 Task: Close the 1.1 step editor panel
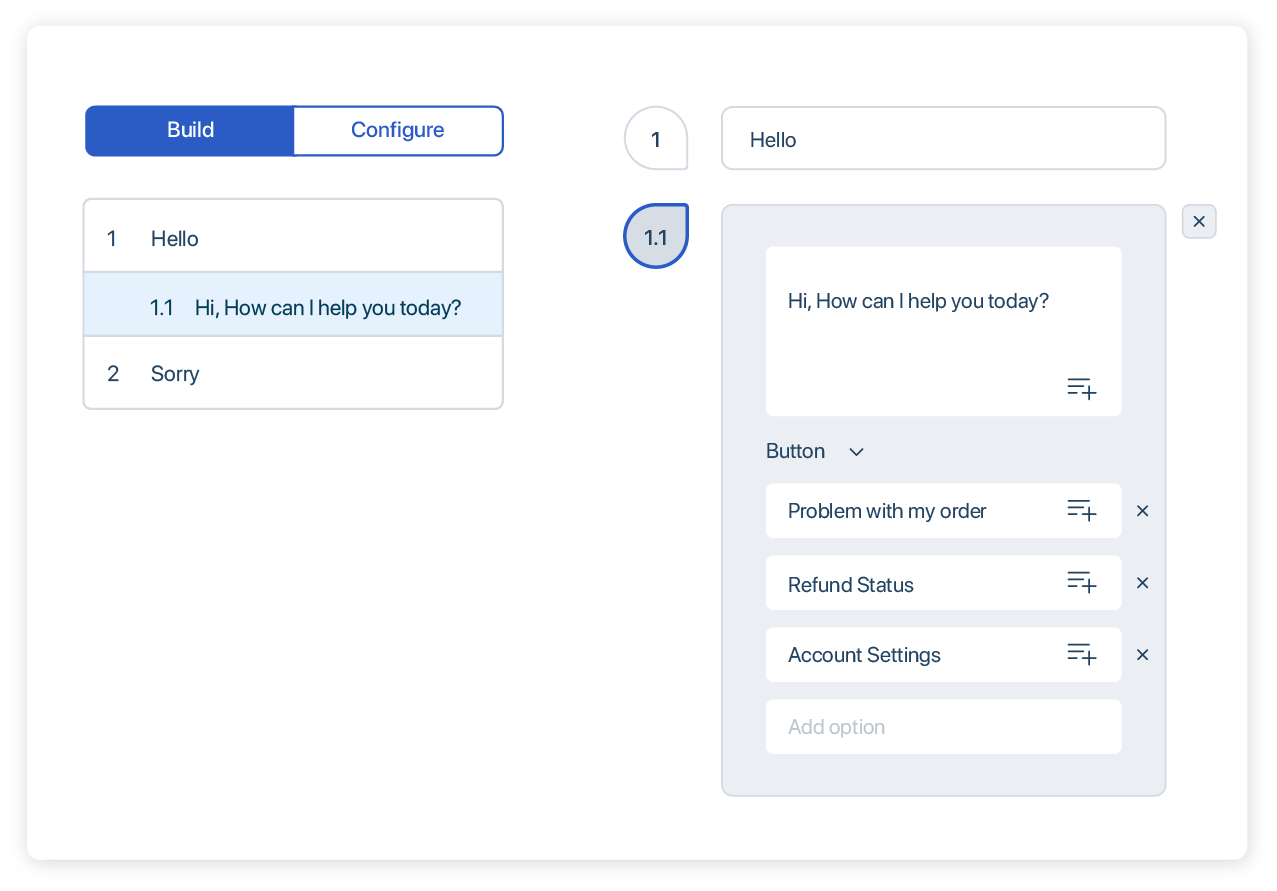(x=1199, y=222)
